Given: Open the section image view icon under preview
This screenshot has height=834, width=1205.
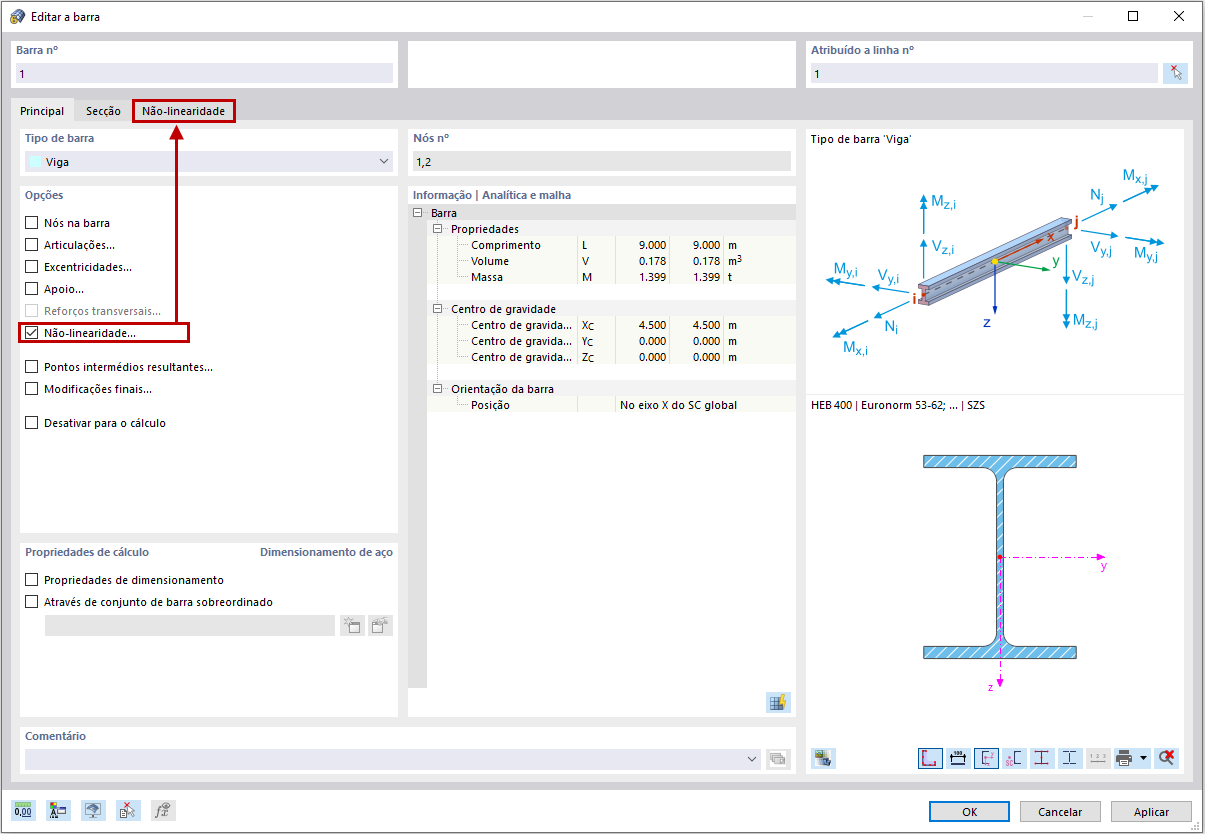Looking at the screenshot, I should coord(823,758).
